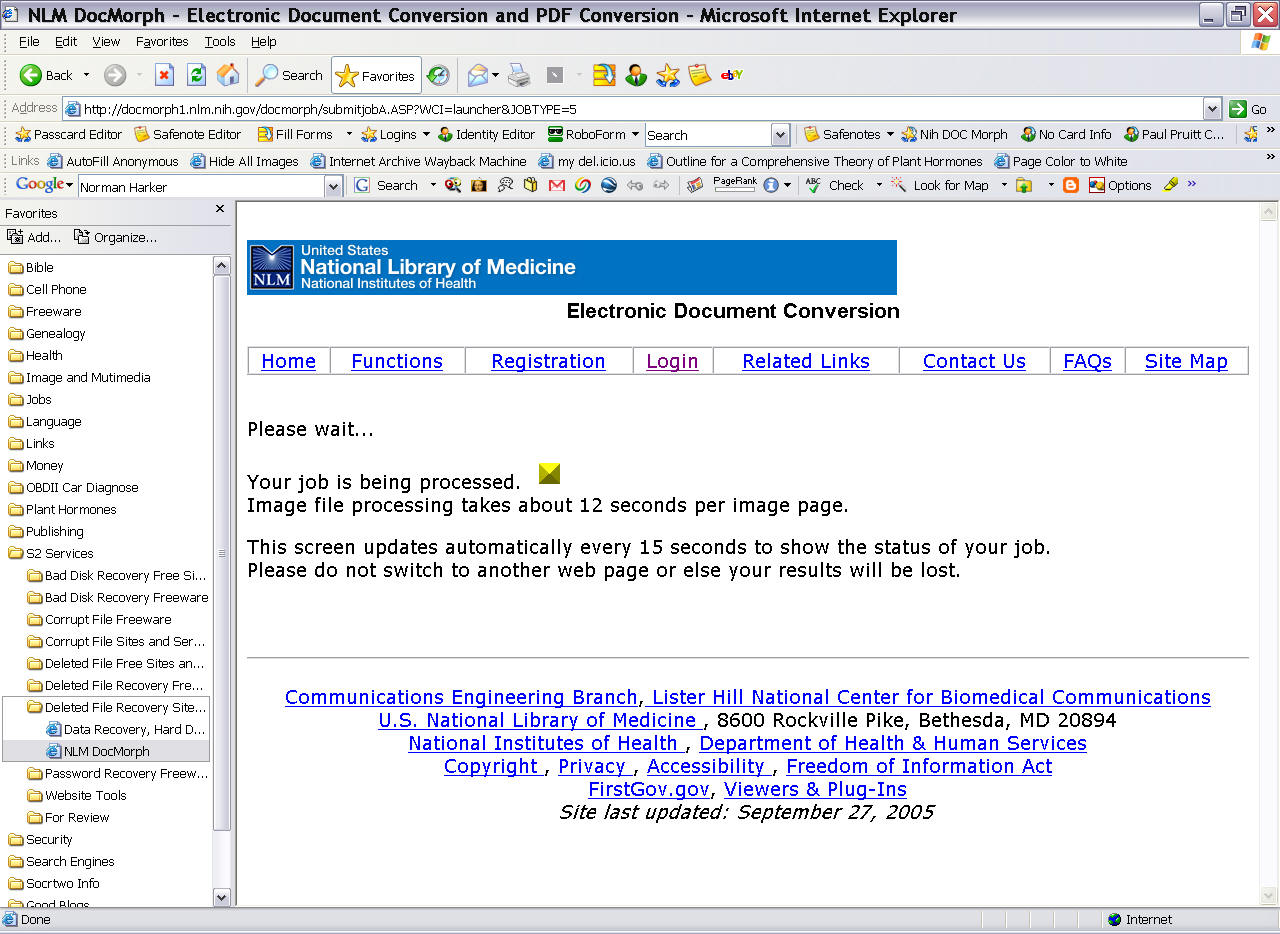Click the Refresh page icon
The width and height of the screenshot is (1280, 934).
click(196, 75)
